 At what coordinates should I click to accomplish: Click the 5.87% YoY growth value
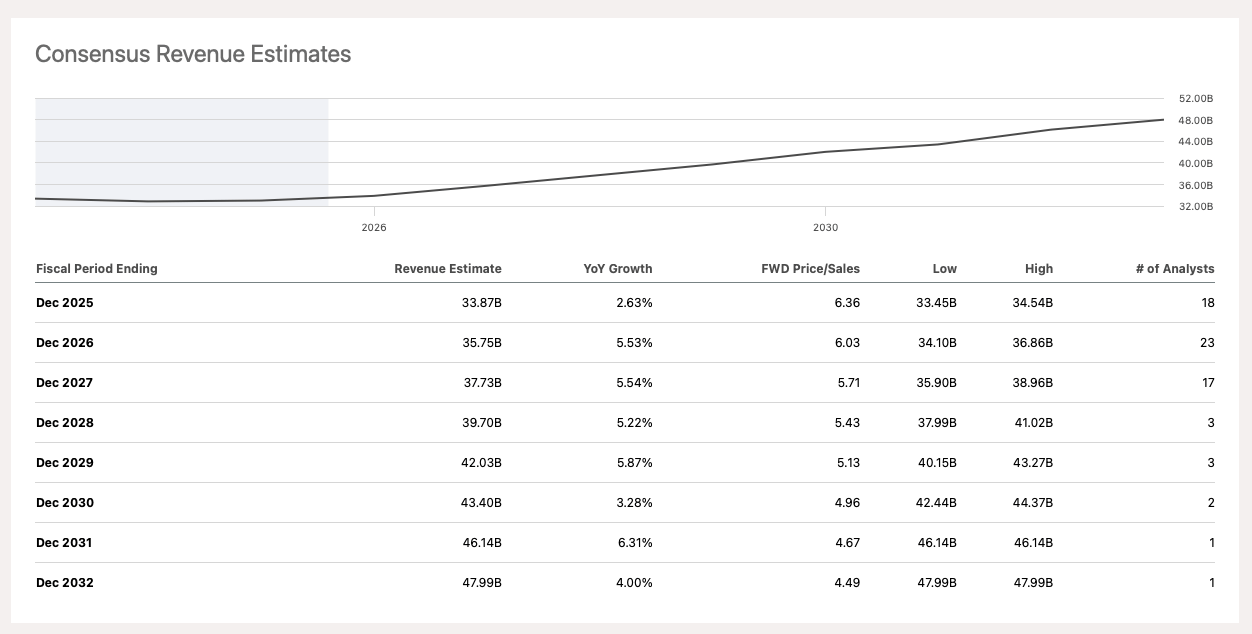point(634,463)
